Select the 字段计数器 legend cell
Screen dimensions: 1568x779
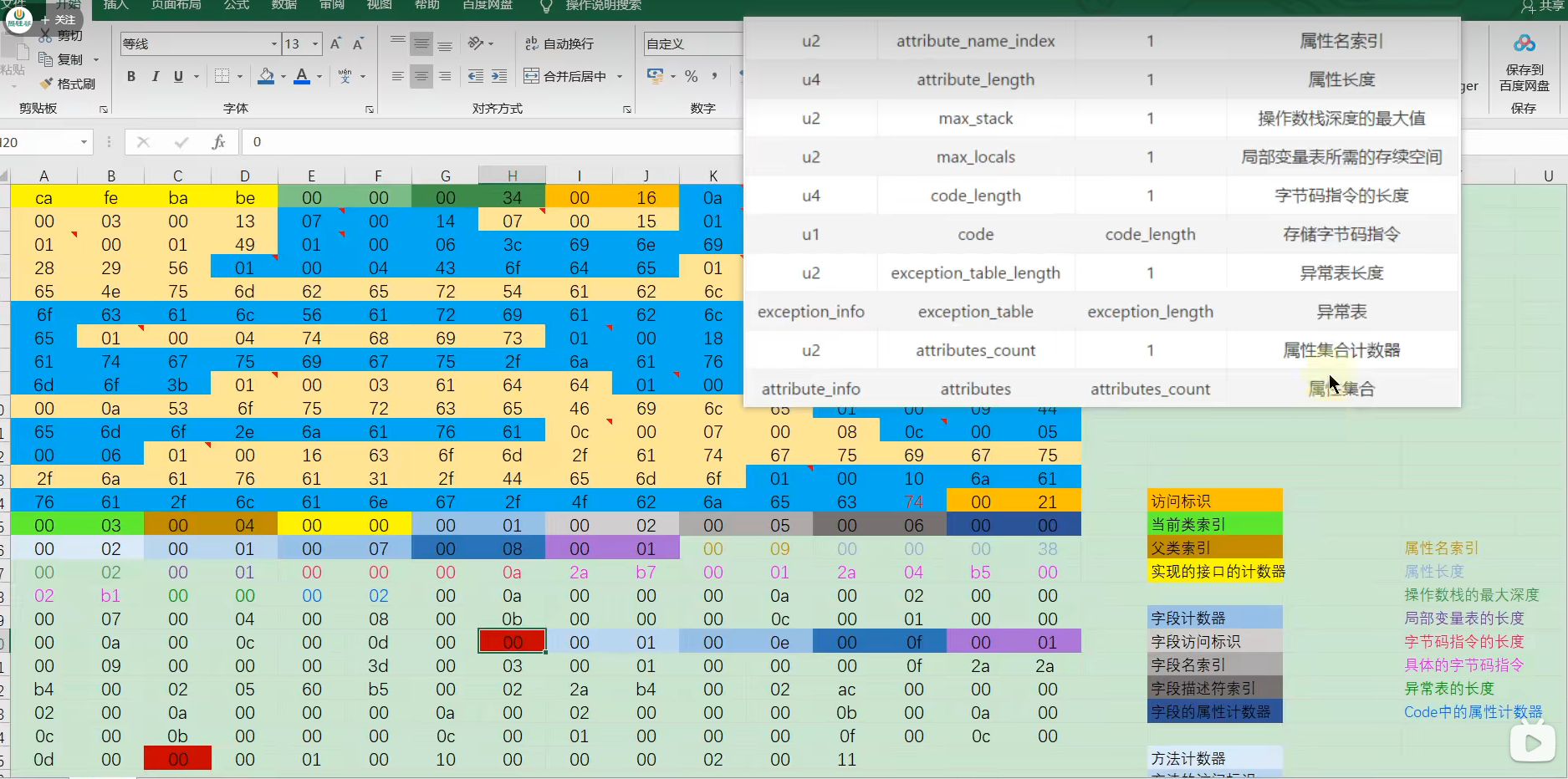[x=1215, y=618]
